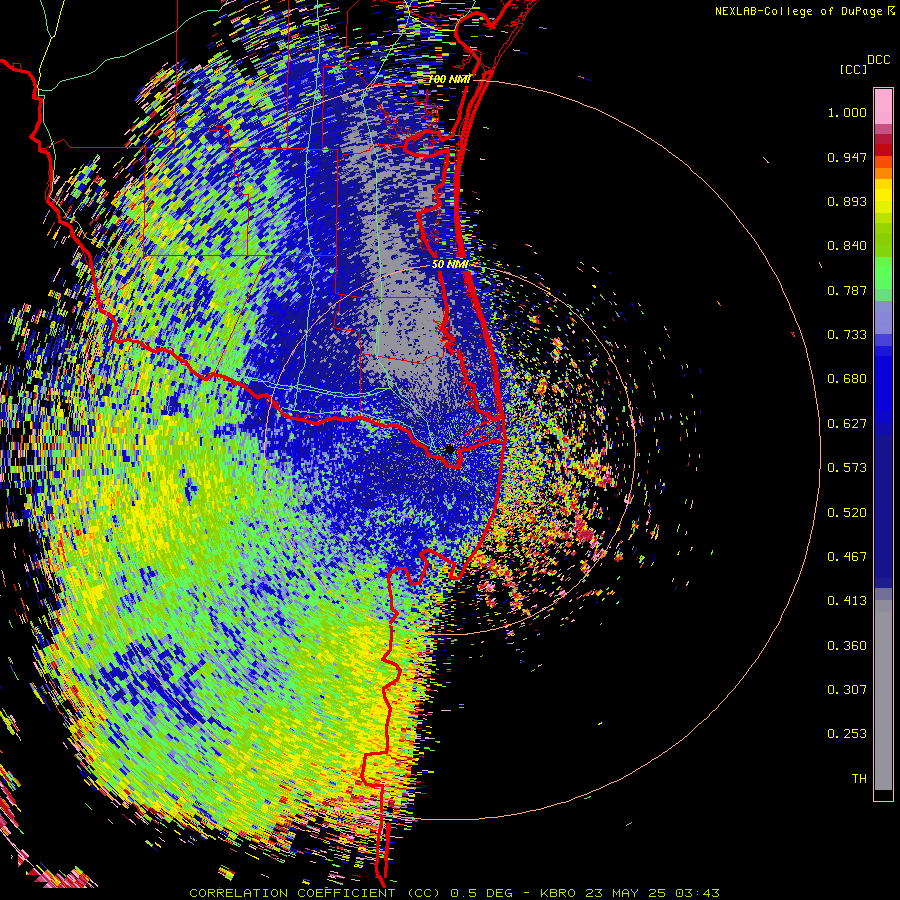Select the 1.000 legend value
This screenshot has width=900, height=900.
click(x=847, y=112)
